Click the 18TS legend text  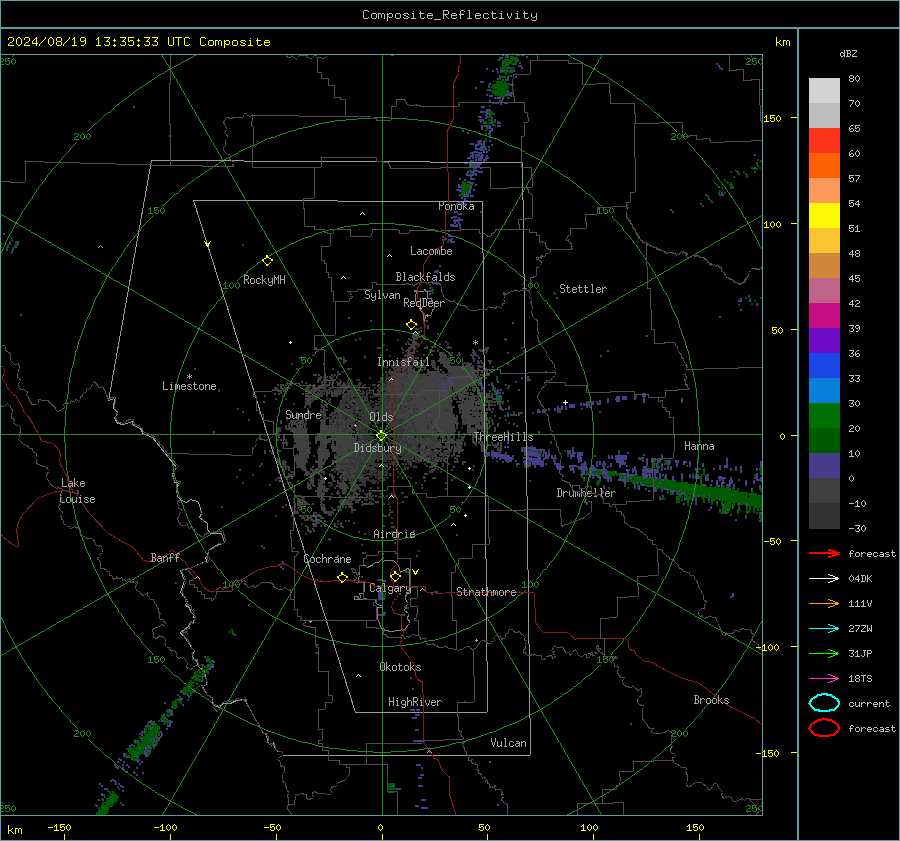pos(860,679)
